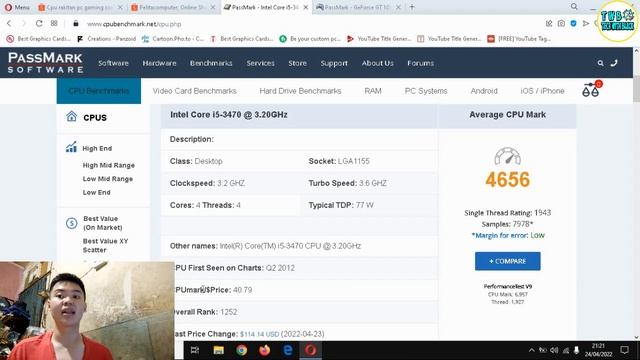Select the Video Card Benchmarks tab
Image resolution: width=640 pixels, height=360 pixels.
[194, 91]
